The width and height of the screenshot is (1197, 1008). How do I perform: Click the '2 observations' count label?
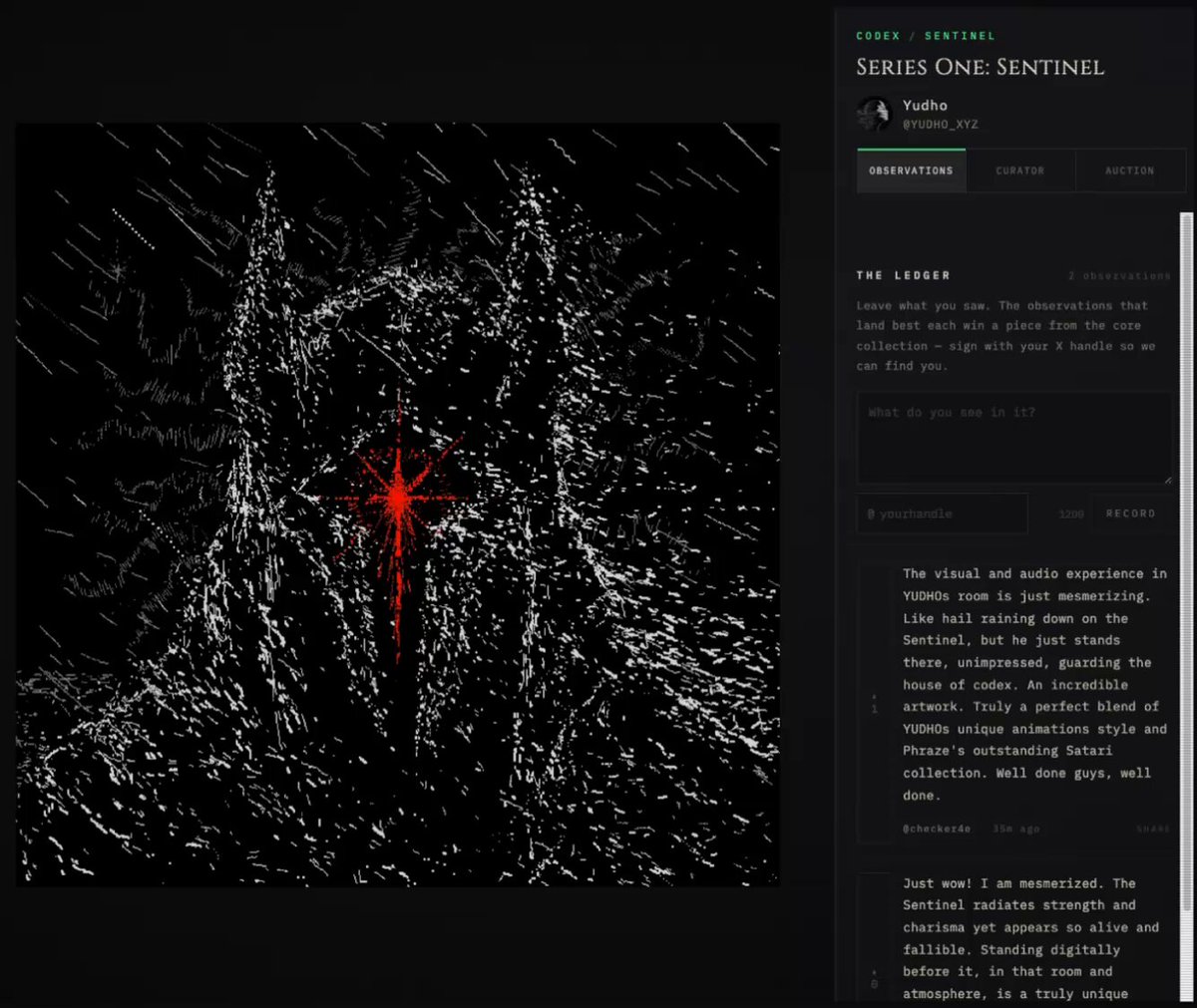point(1119,275)
